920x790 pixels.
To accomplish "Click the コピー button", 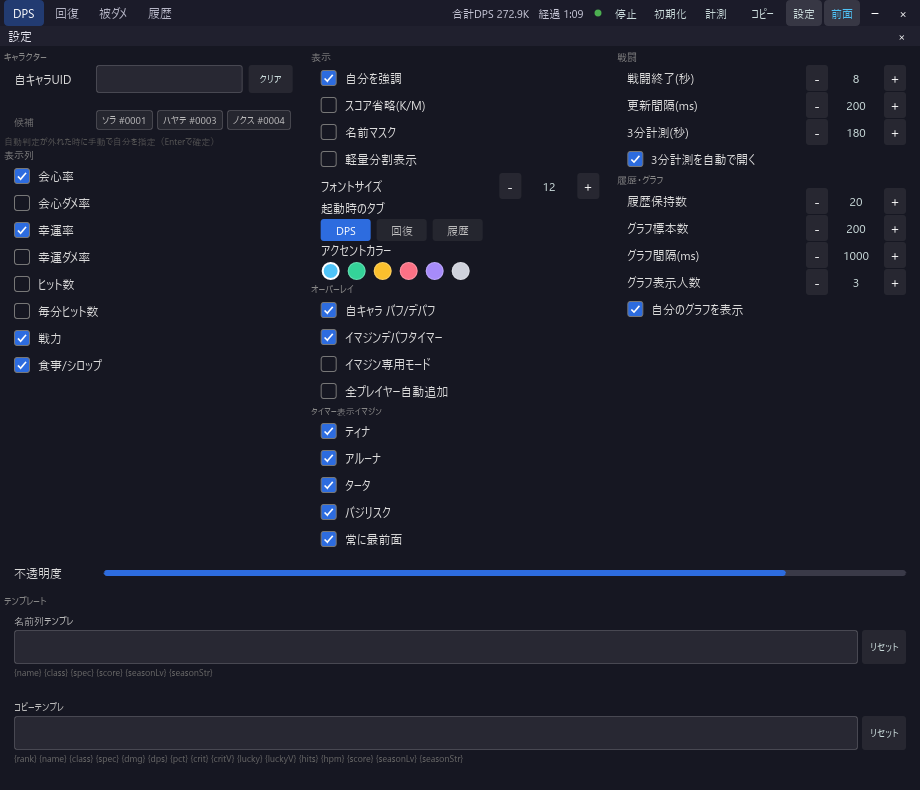I will [x=762, y=14].
